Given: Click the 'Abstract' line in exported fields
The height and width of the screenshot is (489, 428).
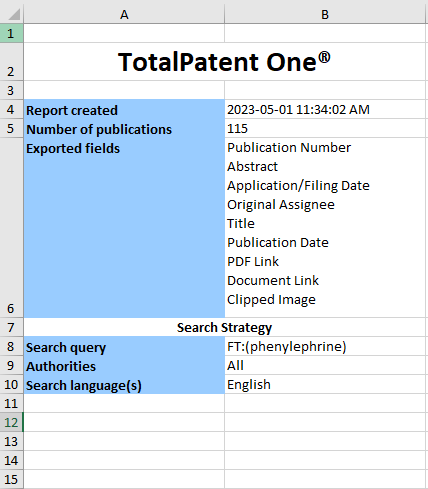Looking at the screenshot, I should [252, 166].
